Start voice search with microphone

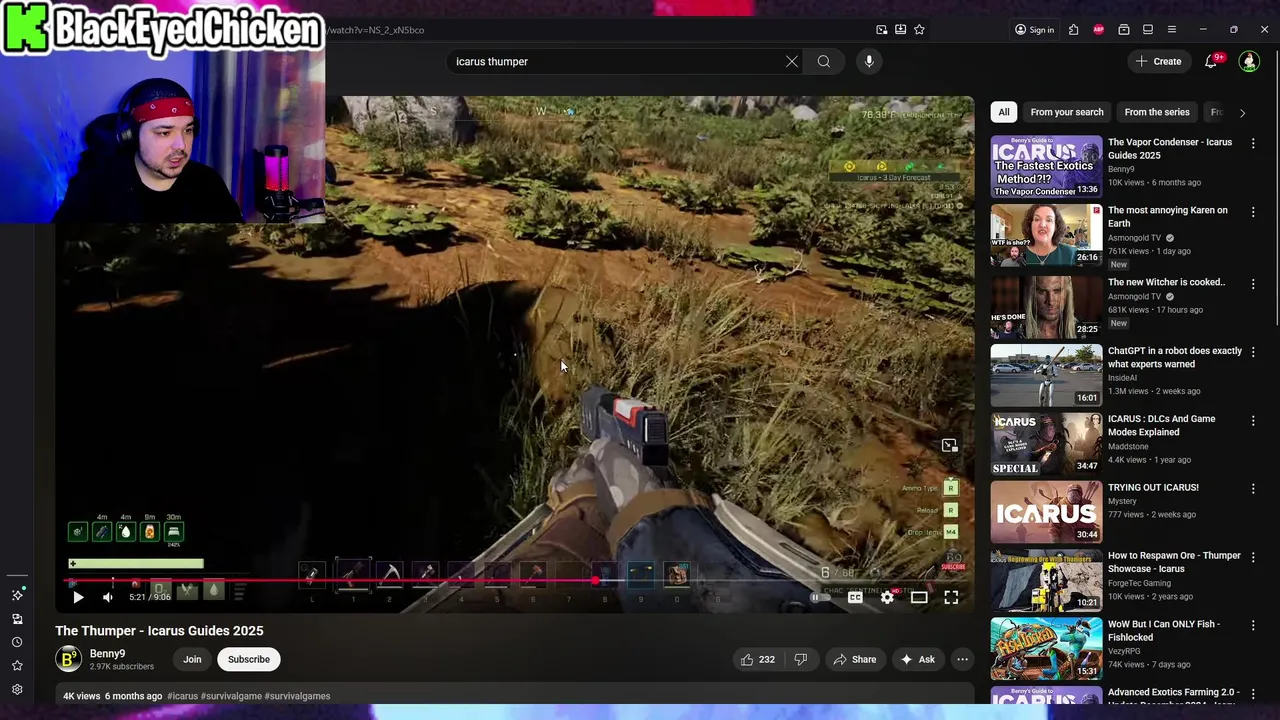(x=869, y=61)
